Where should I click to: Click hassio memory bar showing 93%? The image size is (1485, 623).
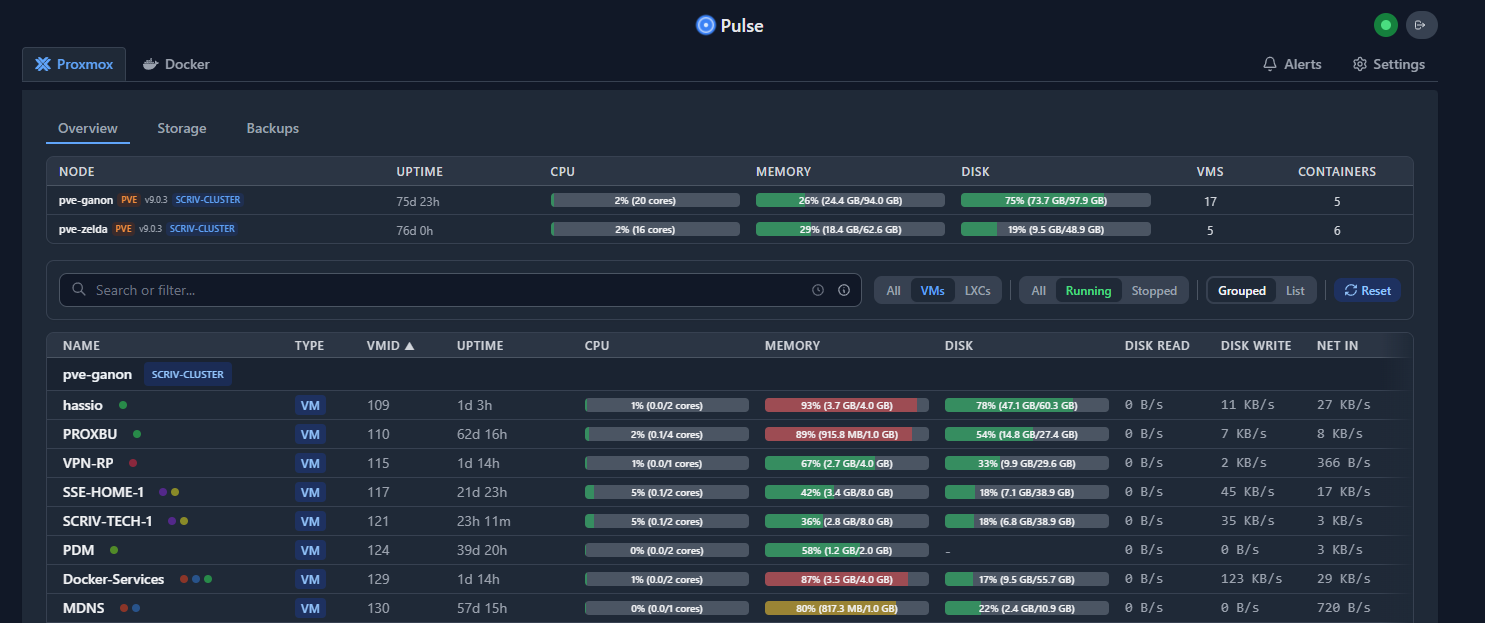coord(847,405)
